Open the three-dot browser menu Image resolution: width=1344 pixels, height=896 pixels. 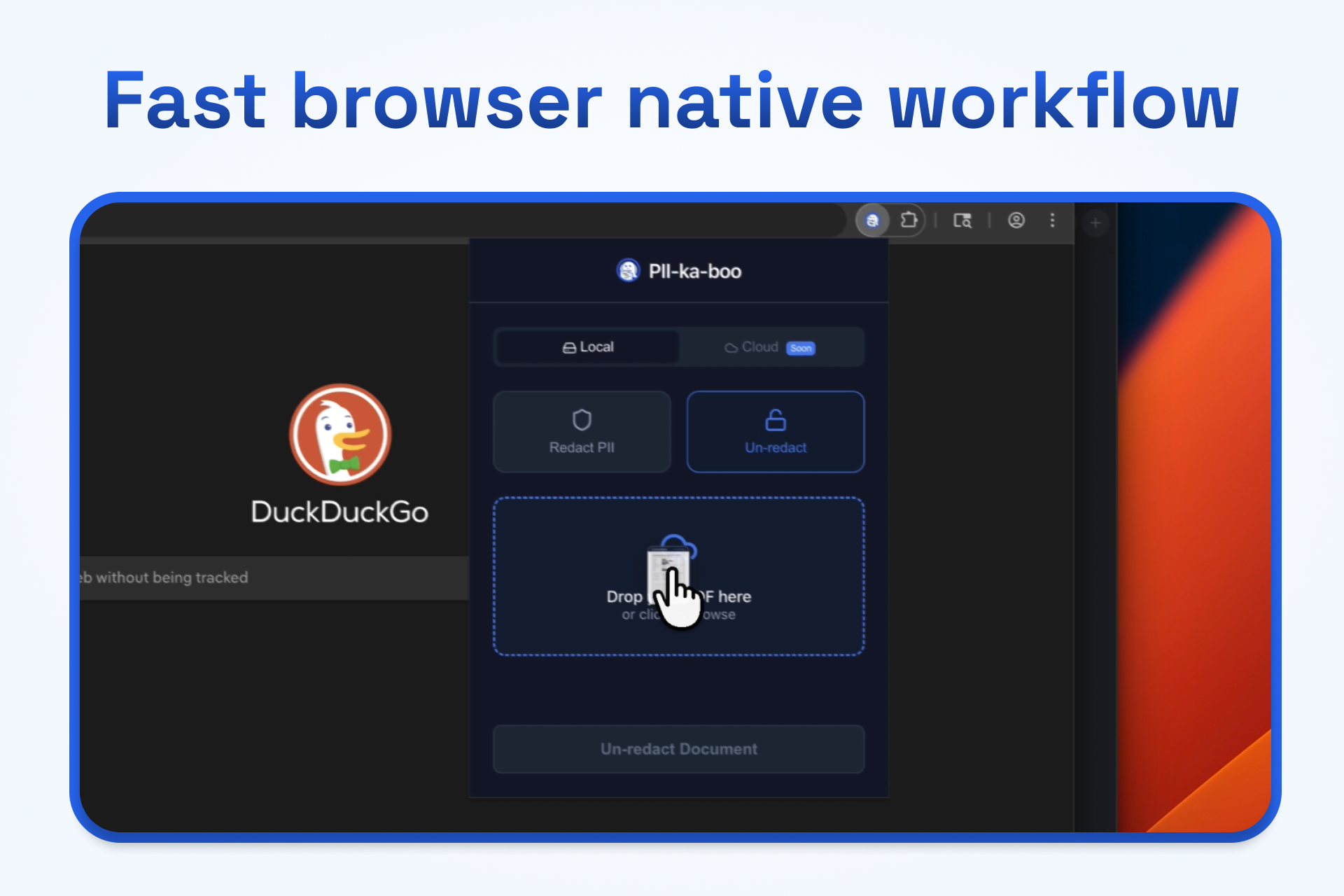(1052, 220)
